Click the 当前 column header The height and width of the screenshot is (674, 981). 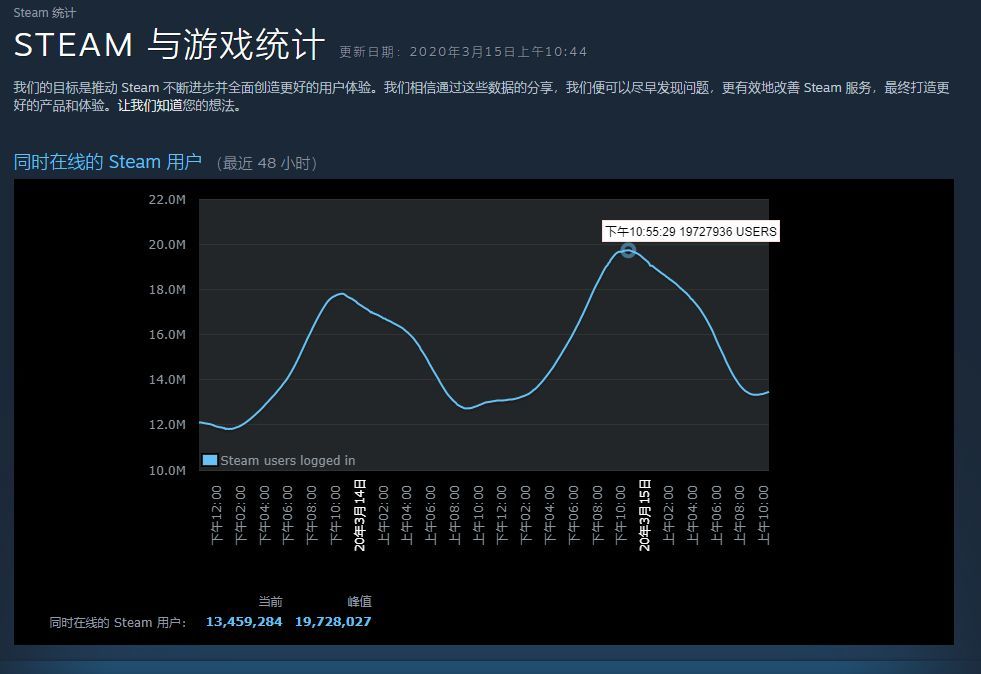pyautogui.click(x=270, y=601)
